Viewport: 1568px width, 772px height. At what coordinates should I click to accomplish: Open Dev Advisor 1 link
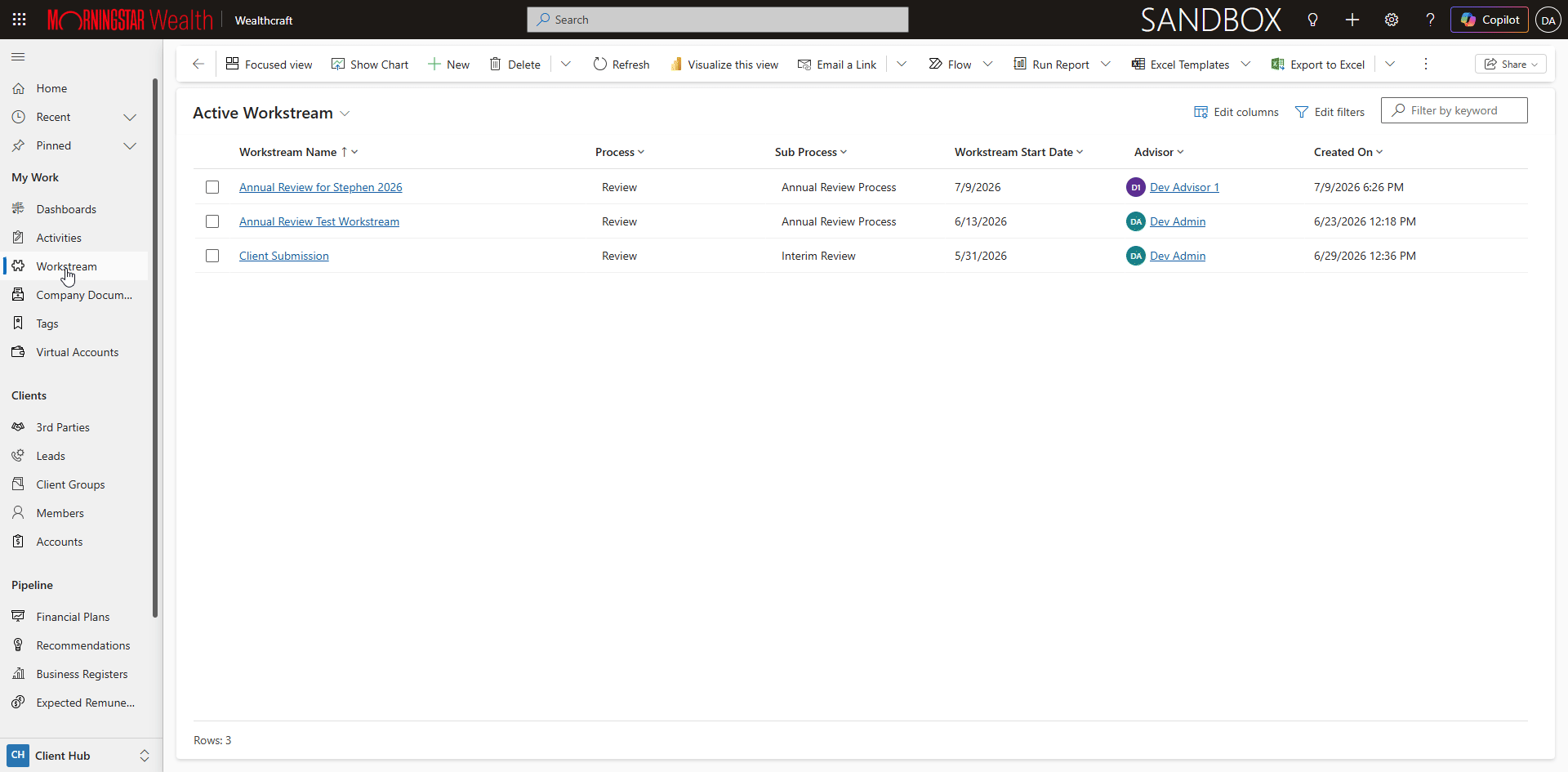click(1184, 187)
